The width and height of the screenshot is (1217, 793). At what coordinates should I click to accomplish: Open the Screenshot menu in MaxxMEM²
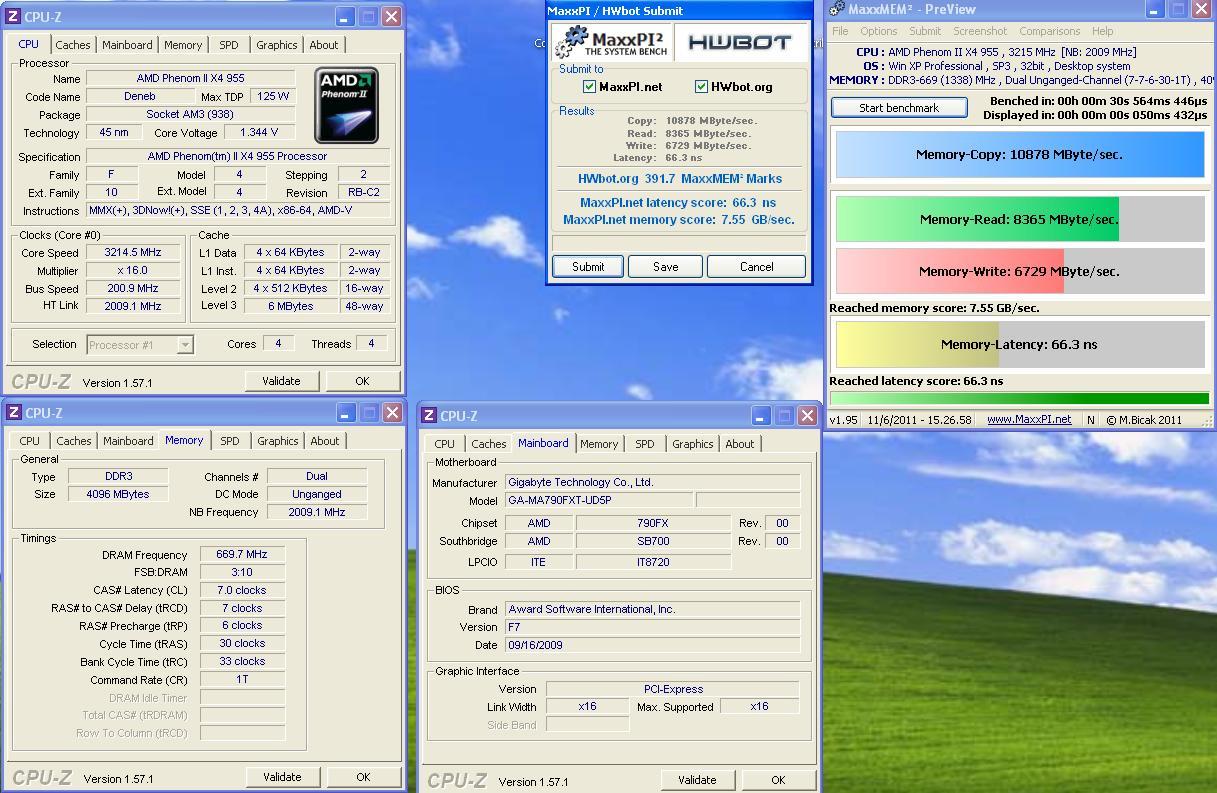click(980, 31)
